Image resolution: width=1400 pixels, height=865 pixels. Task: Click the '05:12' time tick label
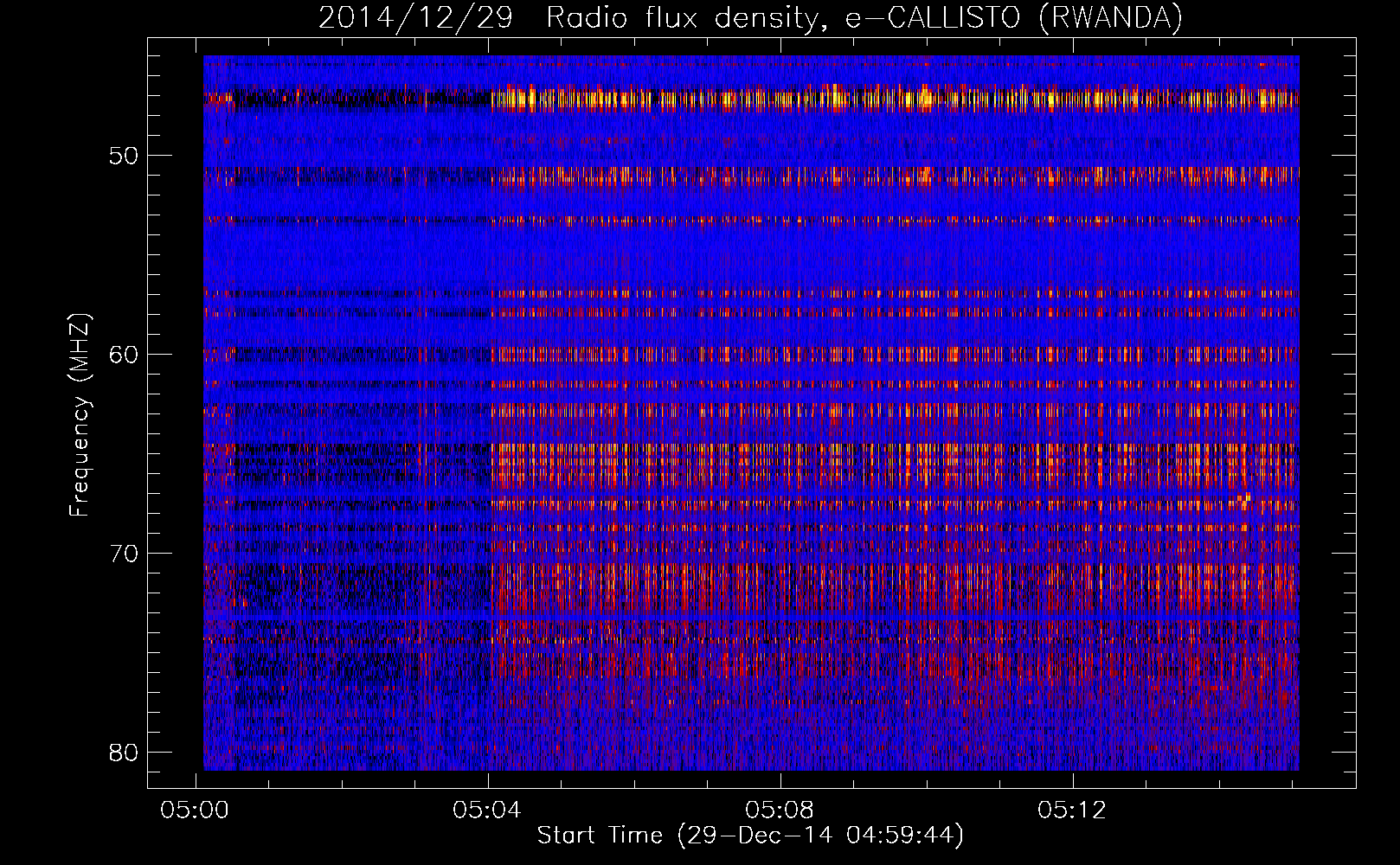coord(1072,811)
